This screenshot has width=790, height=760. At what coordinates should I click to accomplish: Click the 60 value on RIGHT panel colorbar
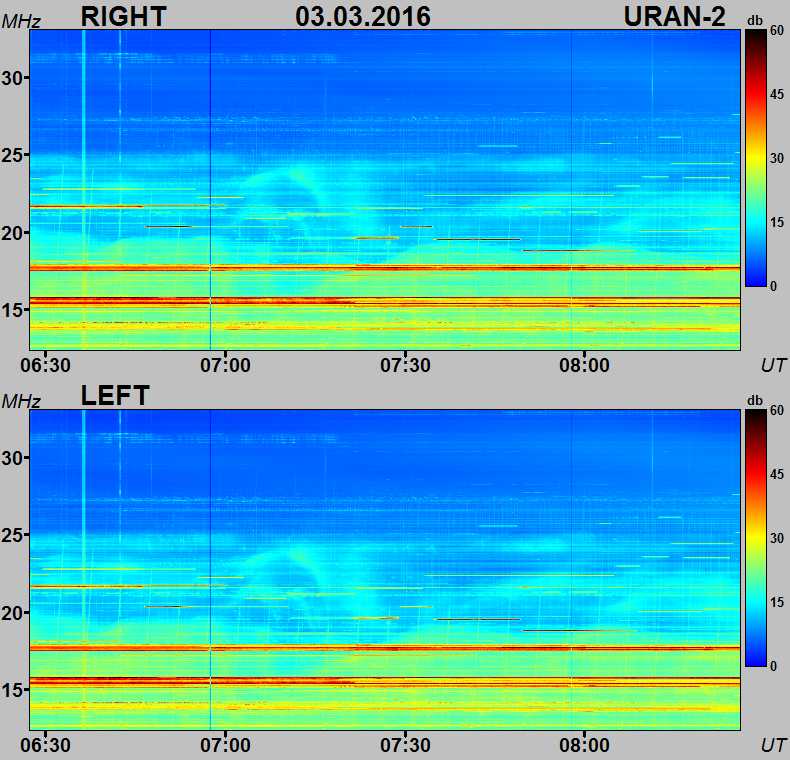tap(777, 30)
